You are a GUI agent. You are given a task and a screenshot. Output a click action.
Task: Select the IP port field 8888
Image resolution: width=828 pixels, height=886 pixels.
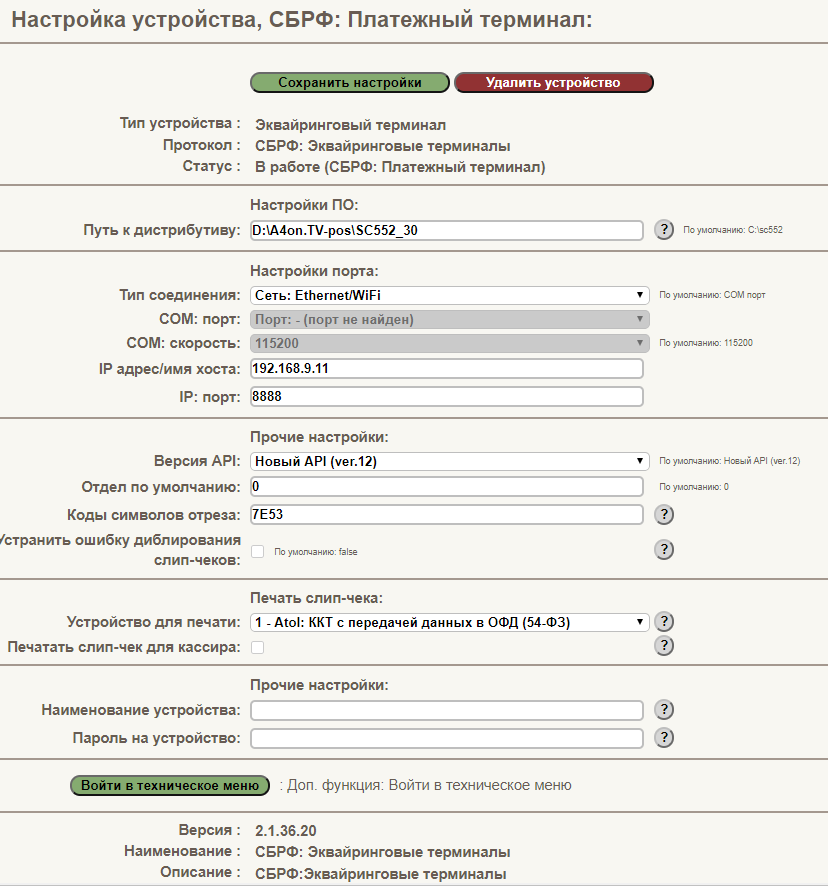point(446,397)
